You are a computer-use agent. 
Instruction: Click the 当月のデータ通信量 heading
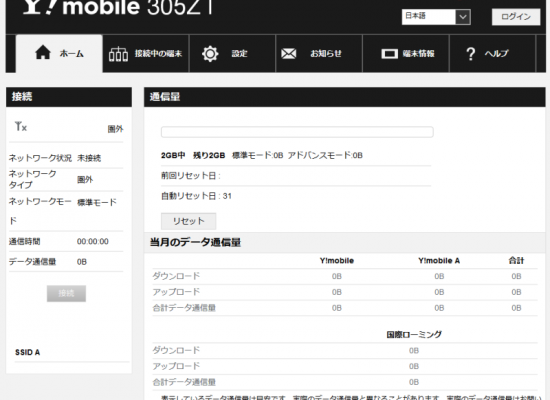pyautogui.click(x=195, y=242)
